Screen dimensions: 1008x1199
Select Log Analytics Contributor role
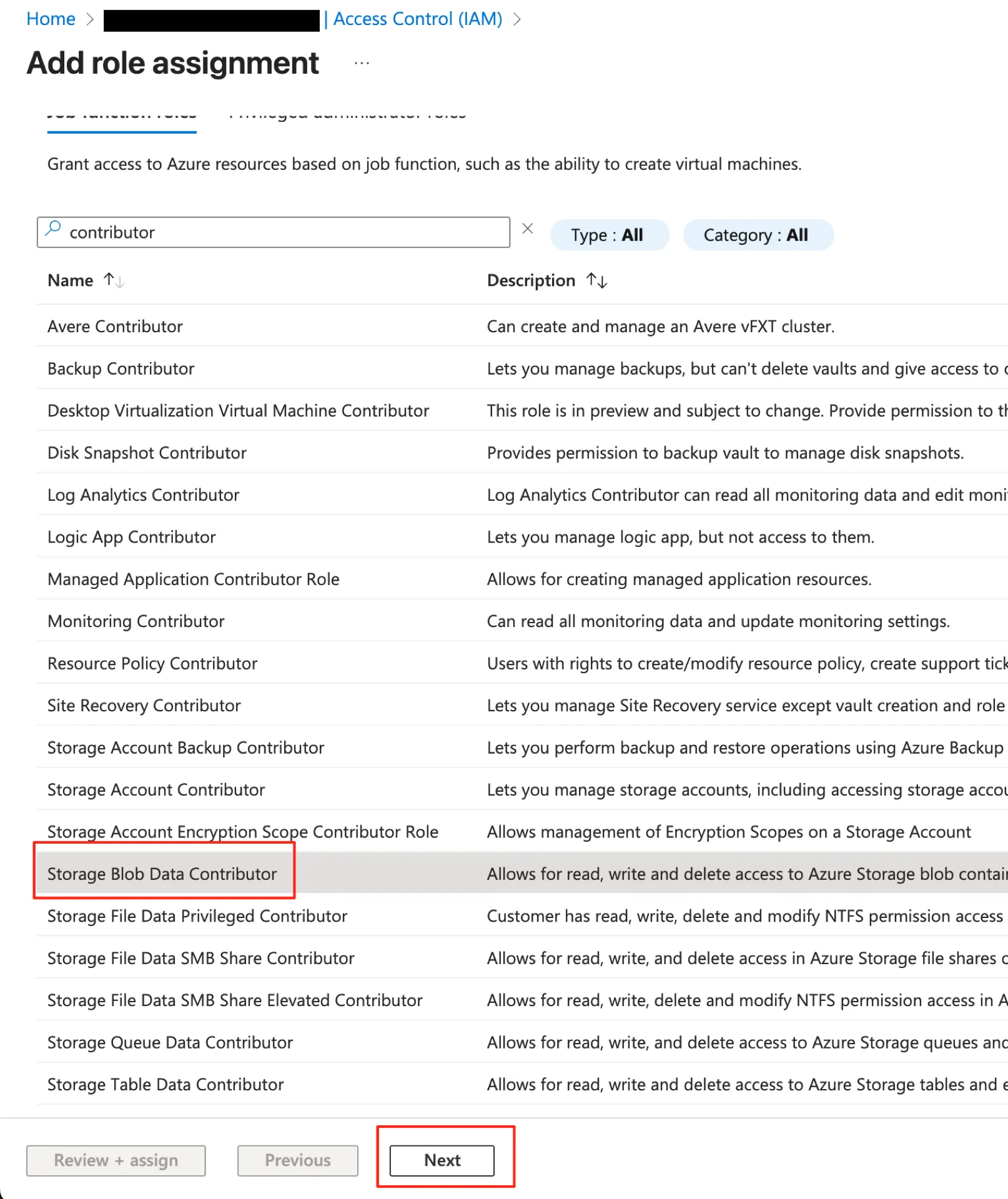coord(143,495)
